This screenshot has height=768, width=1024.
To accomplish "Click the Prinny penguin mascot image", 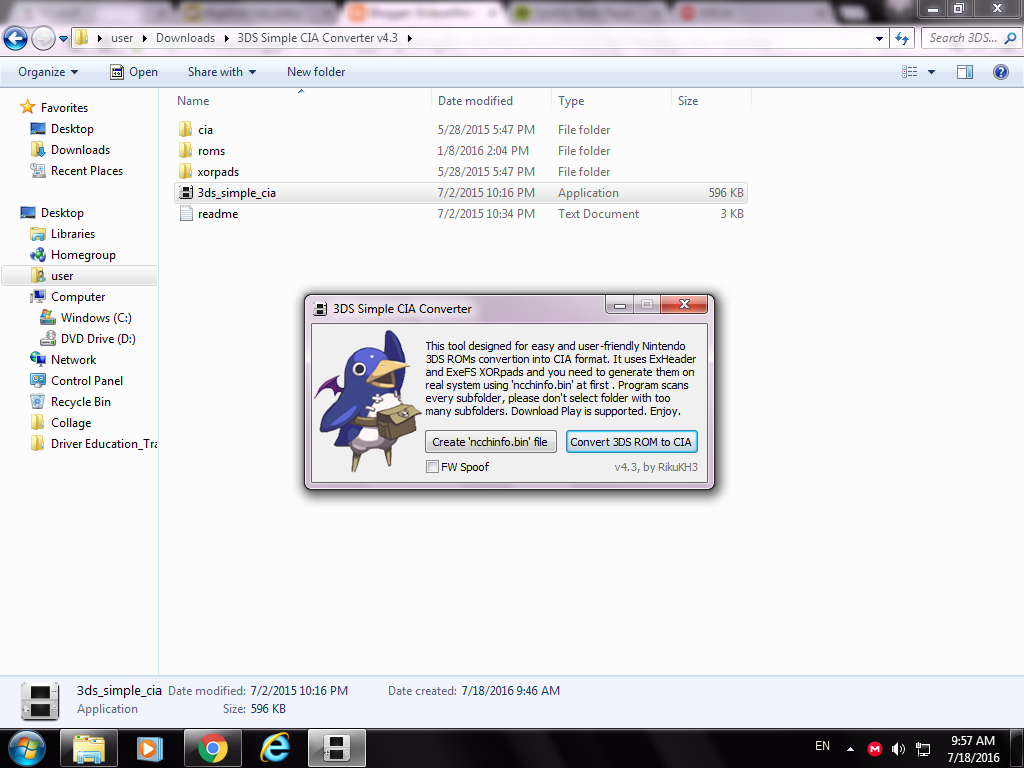I will tap(369, 400).
